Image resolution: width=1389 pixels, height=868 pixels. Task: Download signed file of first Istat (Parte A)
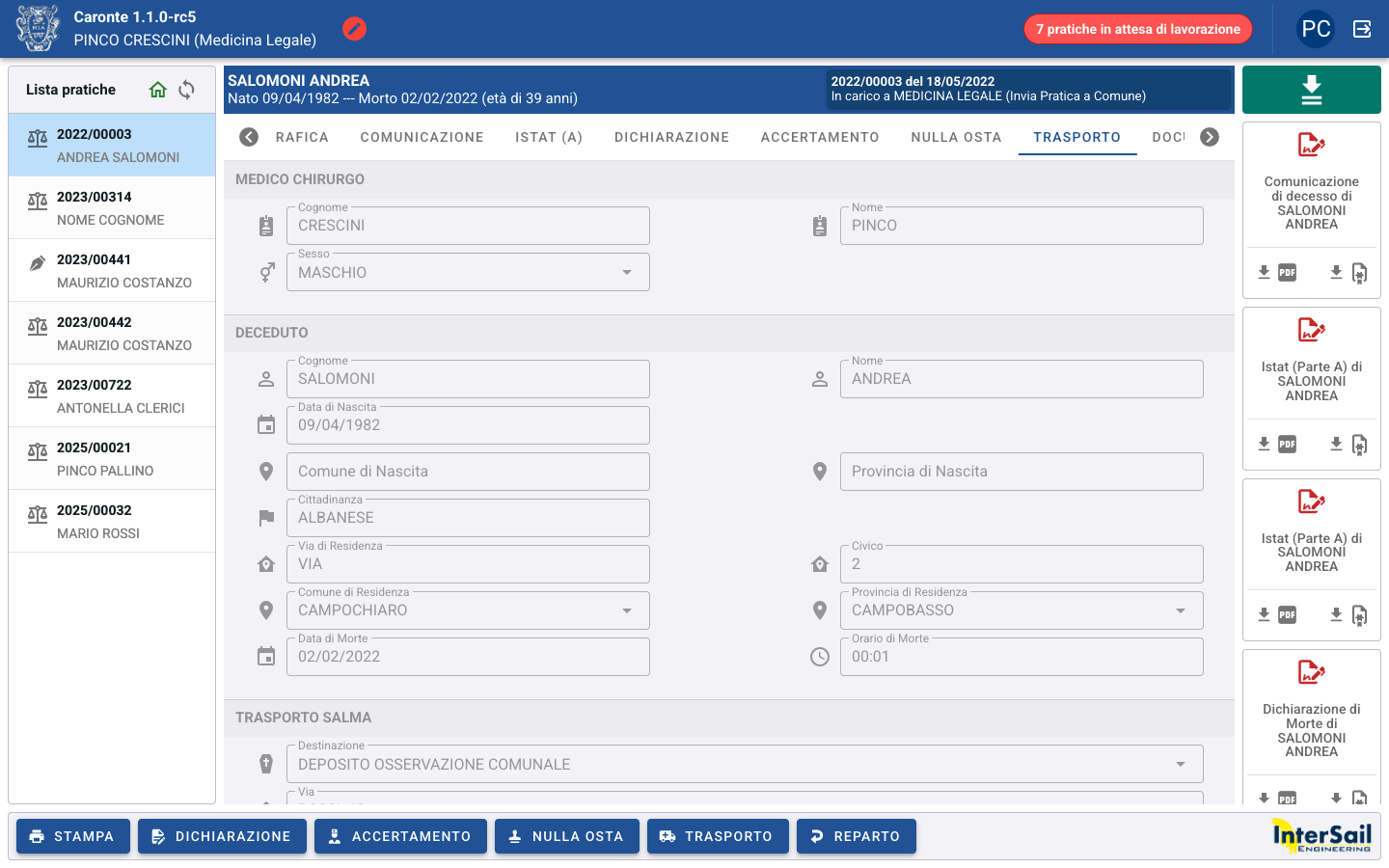[x=1348, y=445]
